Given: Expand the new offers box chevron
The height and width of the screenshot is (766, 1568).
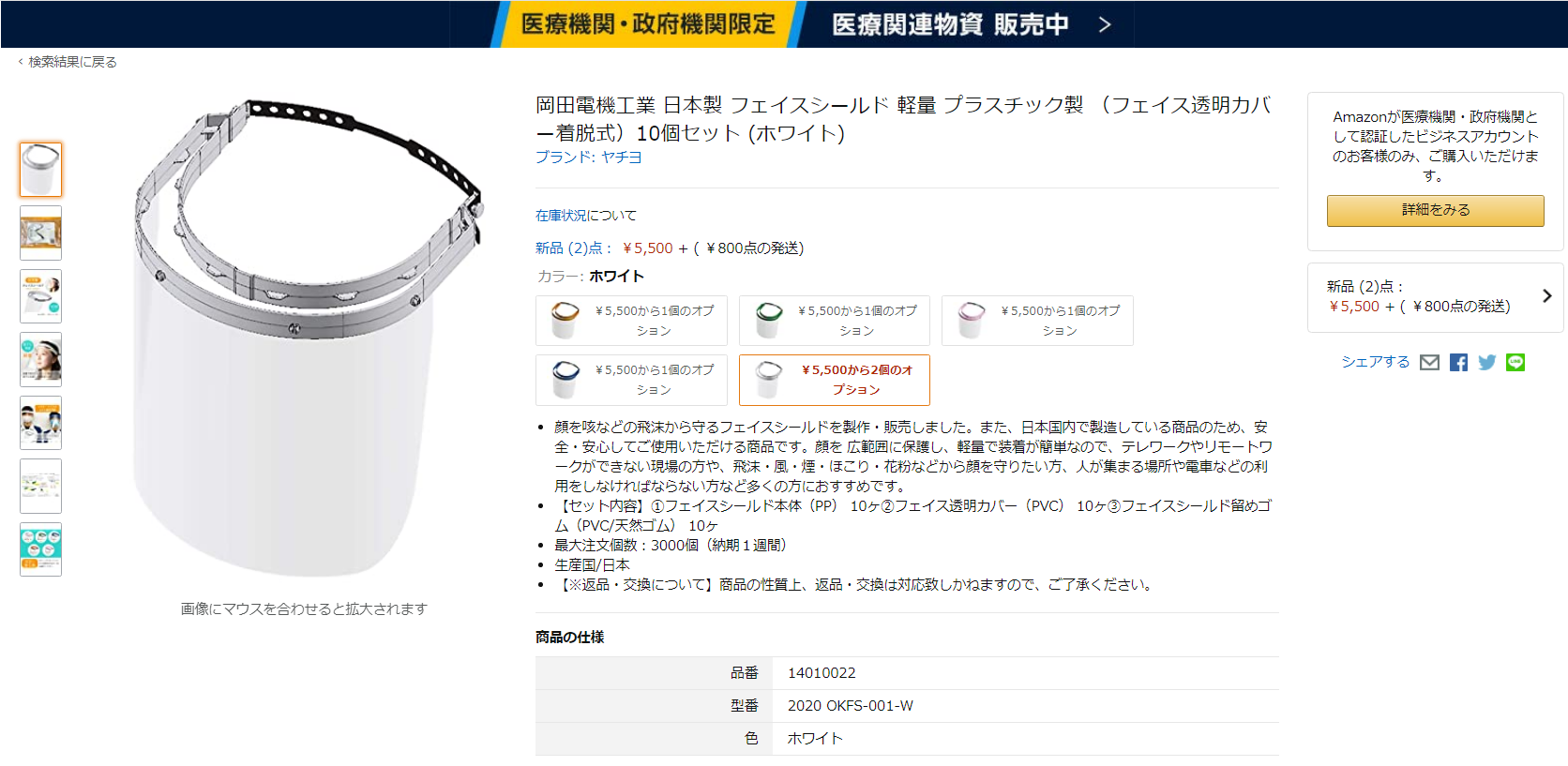Looking at the screenshot, I should pyautogui.click(x=1546, y=296).
